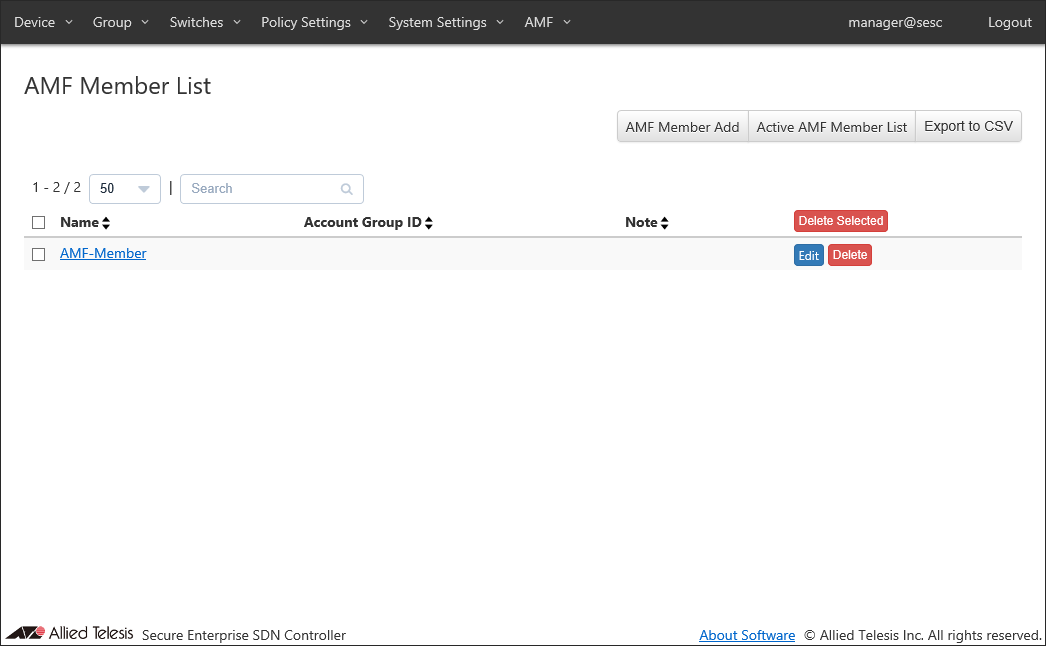Image resolution: width=1046 pixels, height=646 pixels.
Task: Open the Switches menu
Action: pos(205,22)
